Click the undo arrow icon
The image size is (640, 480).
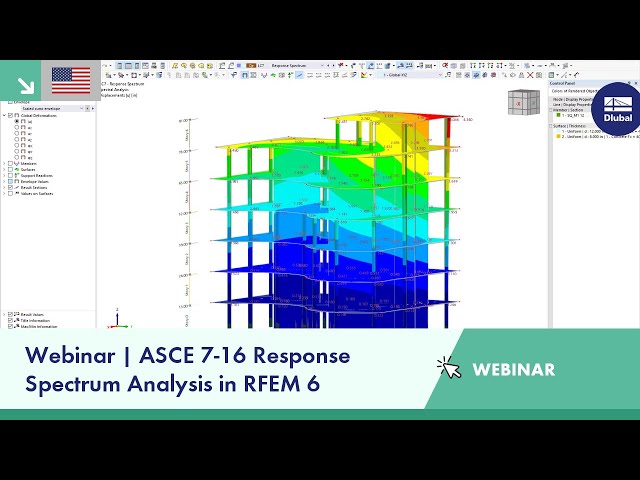[x=105, y=65]
